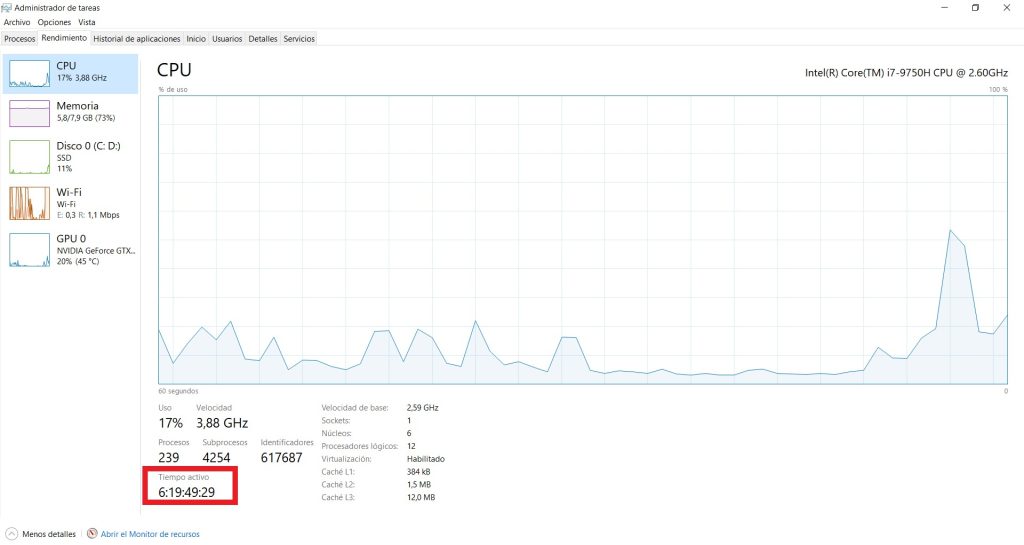Click the Task Manager title bar icon

7,8
